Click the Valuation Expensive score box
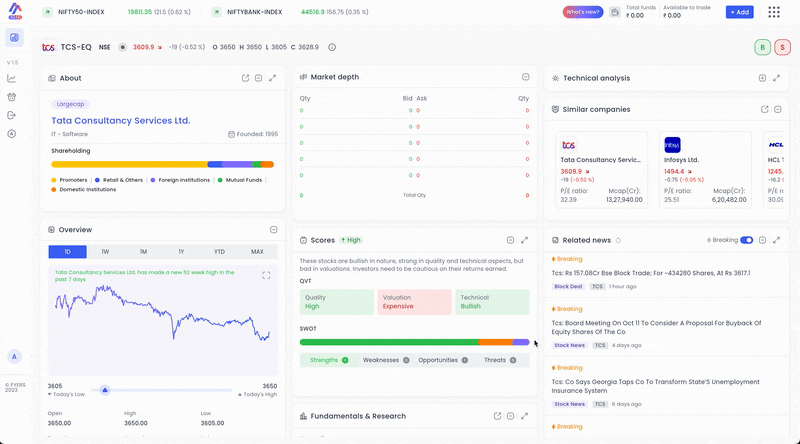 coord(414,302)
